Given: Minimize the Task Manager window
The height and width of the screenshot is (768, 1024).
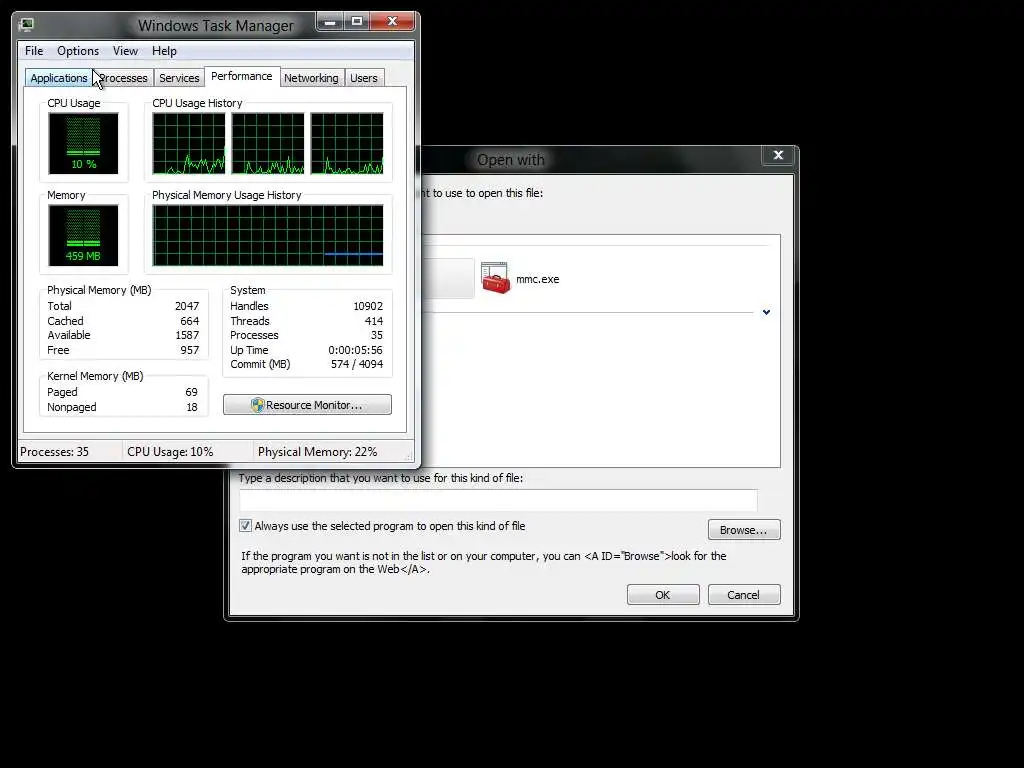Looking at the screenshot, I should click(x=330, y=22).
